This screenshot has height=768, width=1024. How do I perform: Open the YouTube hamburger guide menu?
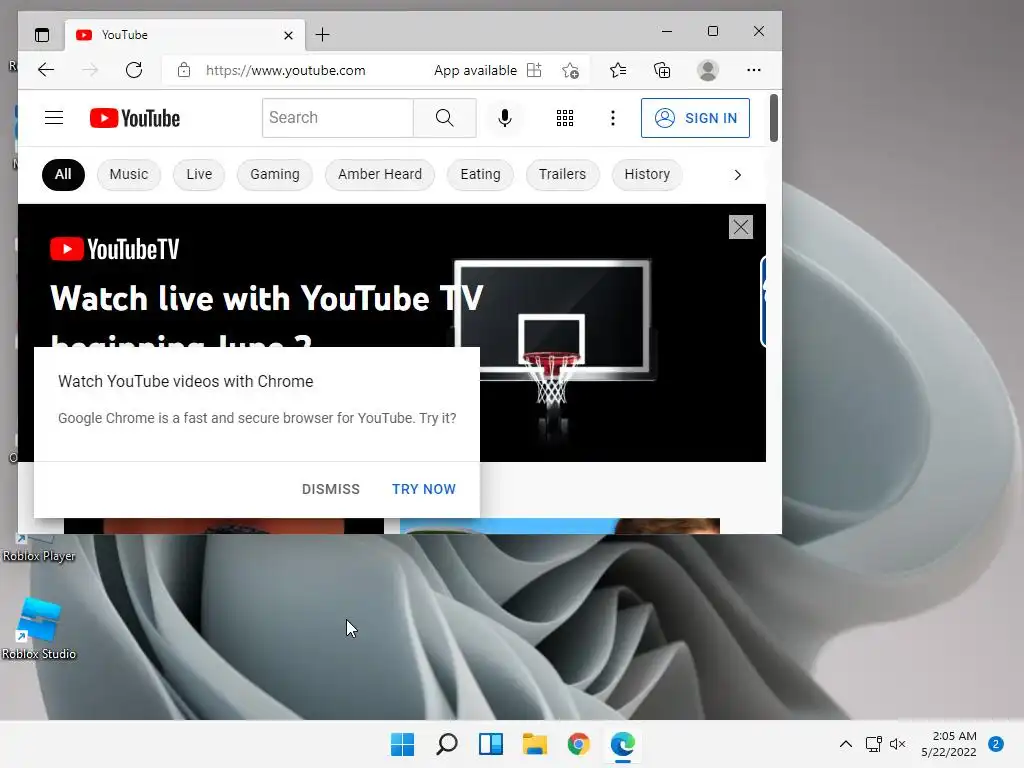coord(54,118)
